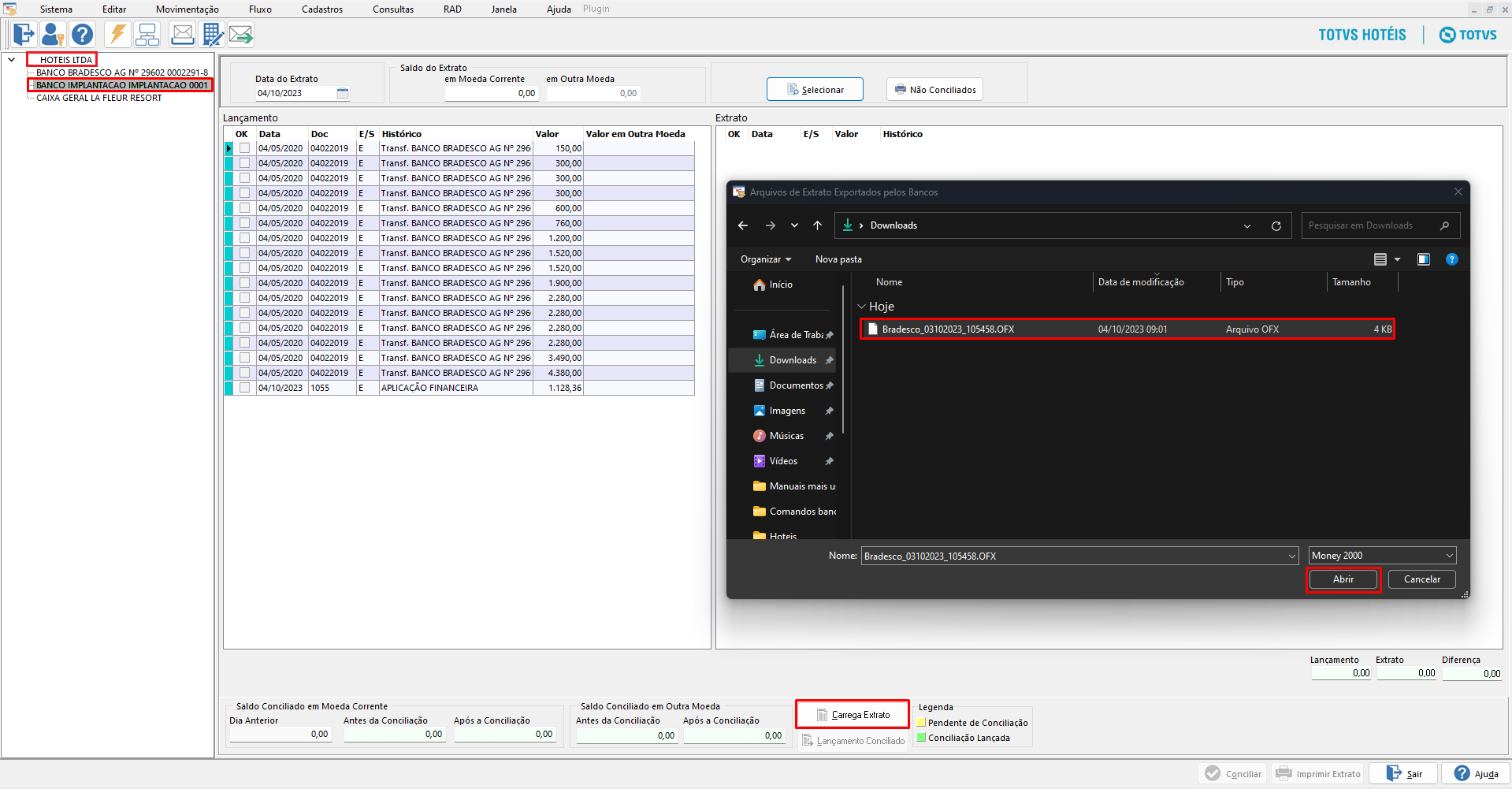Click the search magnifier in file dialog

[x=1444, y=225]
